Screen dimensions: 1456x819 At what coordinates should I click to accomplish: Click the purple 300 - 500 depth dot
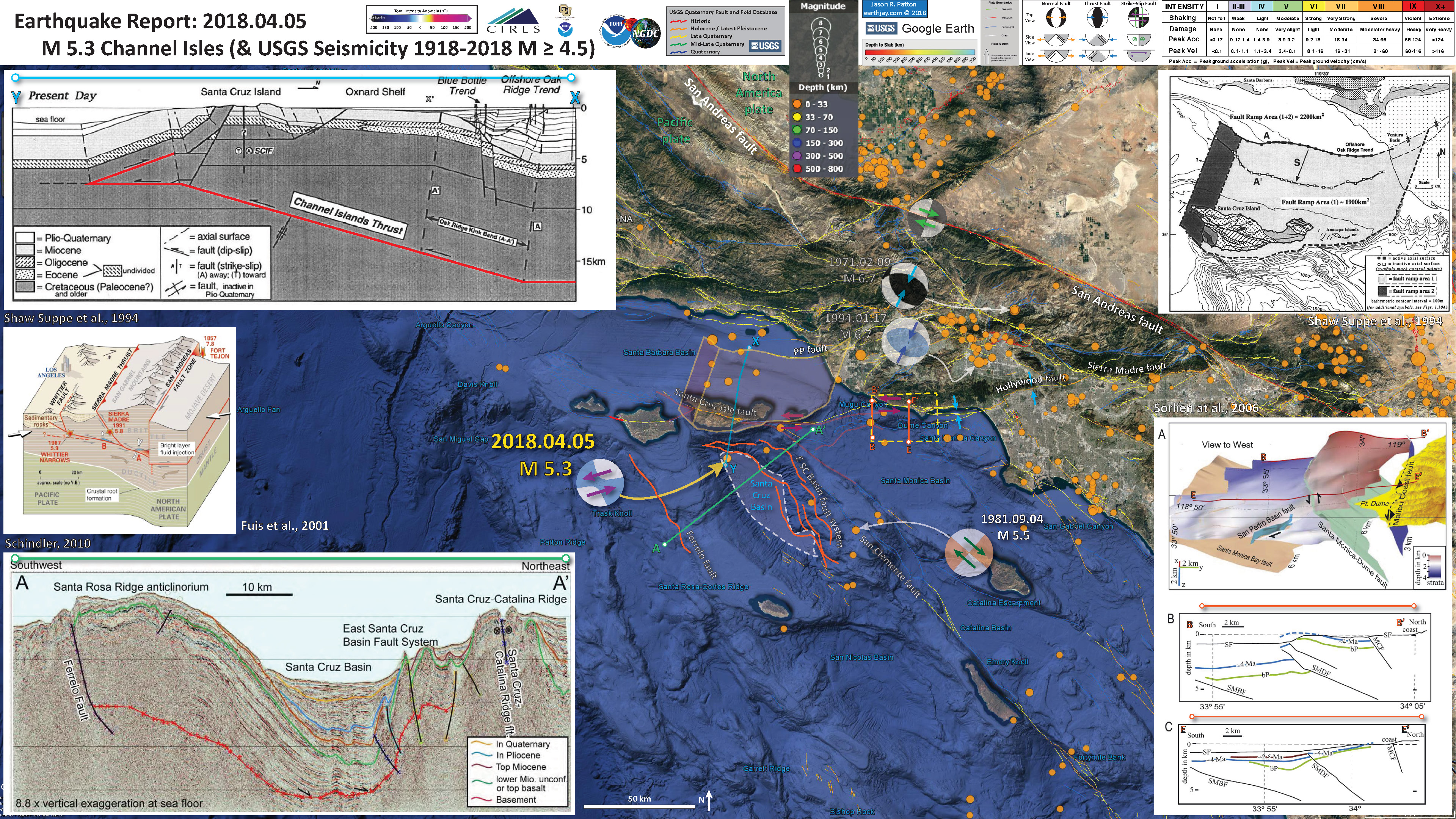797,155
